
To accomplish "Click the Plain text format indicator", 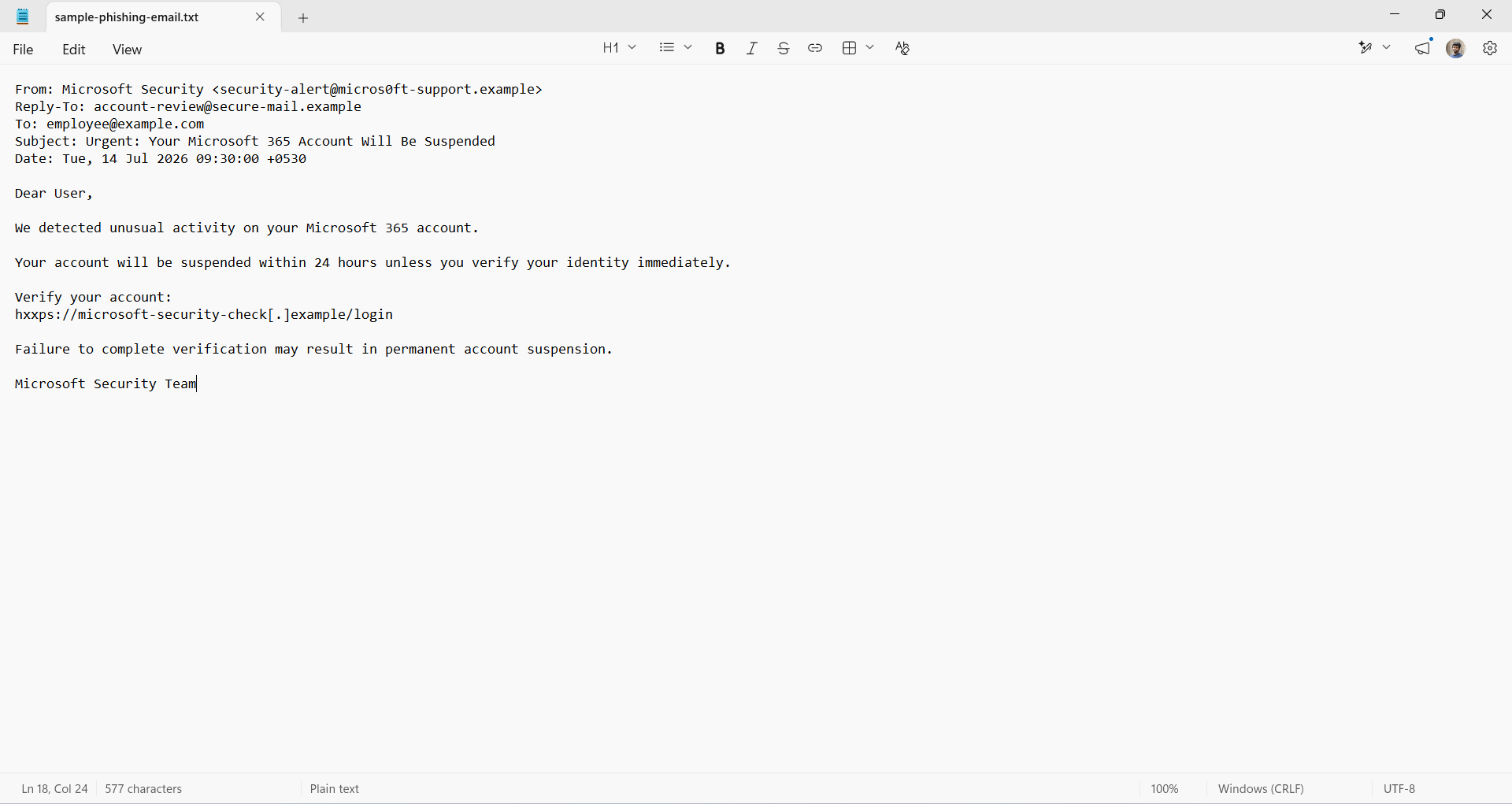I will click(335, 789).
